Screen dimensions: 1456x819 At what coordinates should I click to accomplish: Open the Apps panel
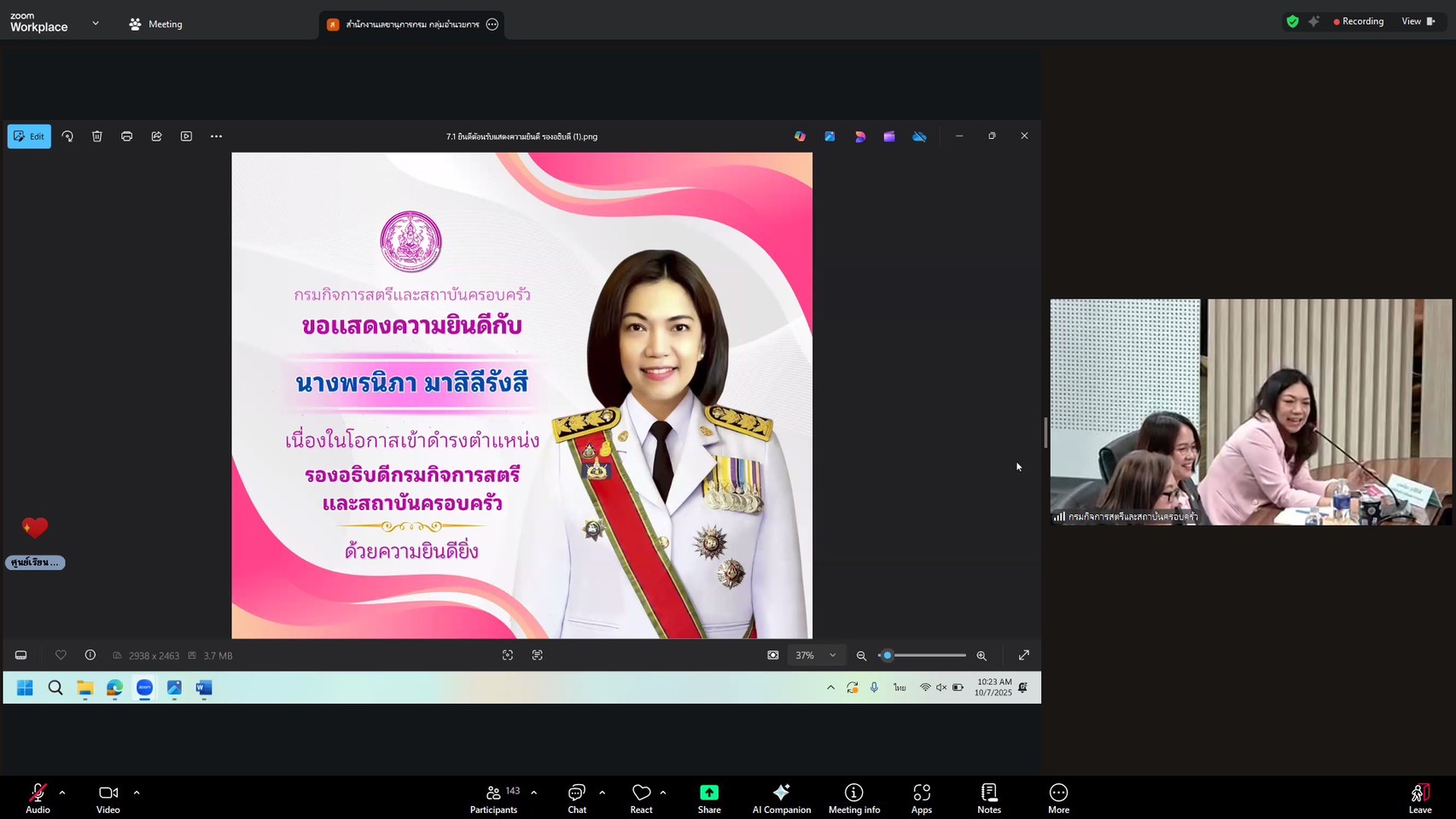click(x=921, y=799)
